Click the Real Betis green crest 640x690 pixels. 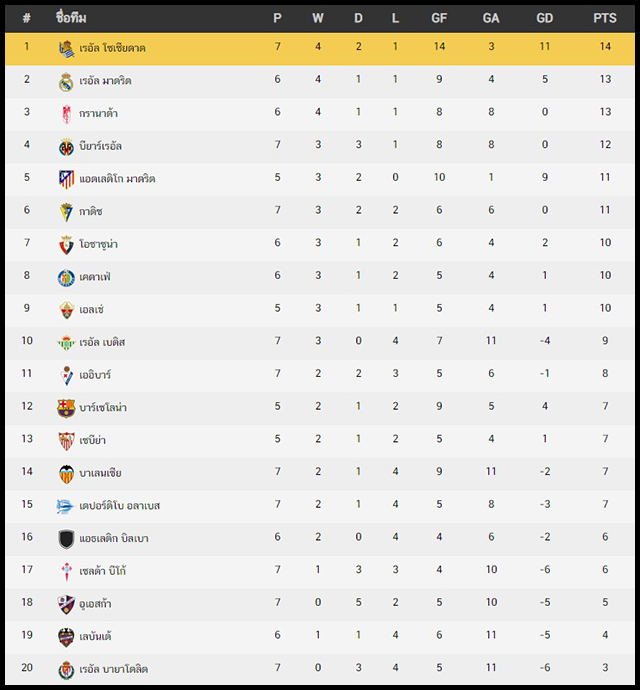pos(66,343)
